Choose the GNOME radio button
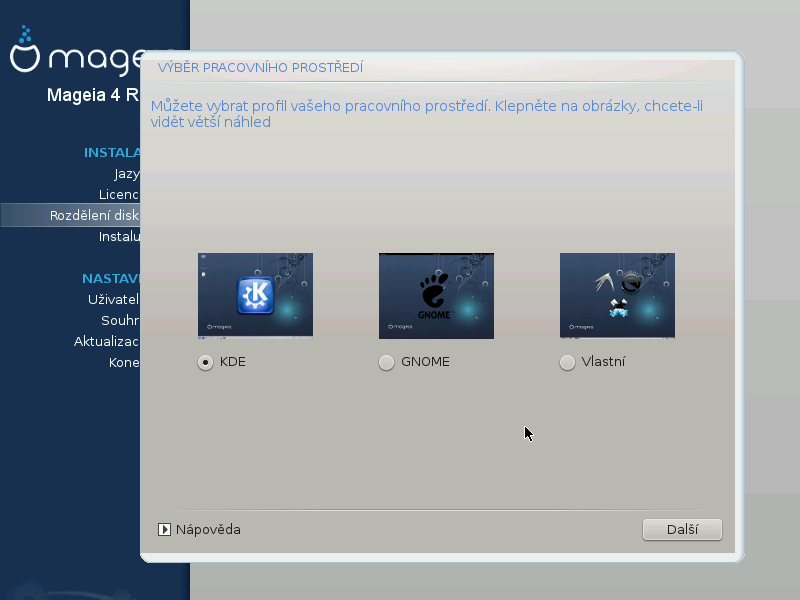This screenshot has height=600, width=800. coord(386,363)
